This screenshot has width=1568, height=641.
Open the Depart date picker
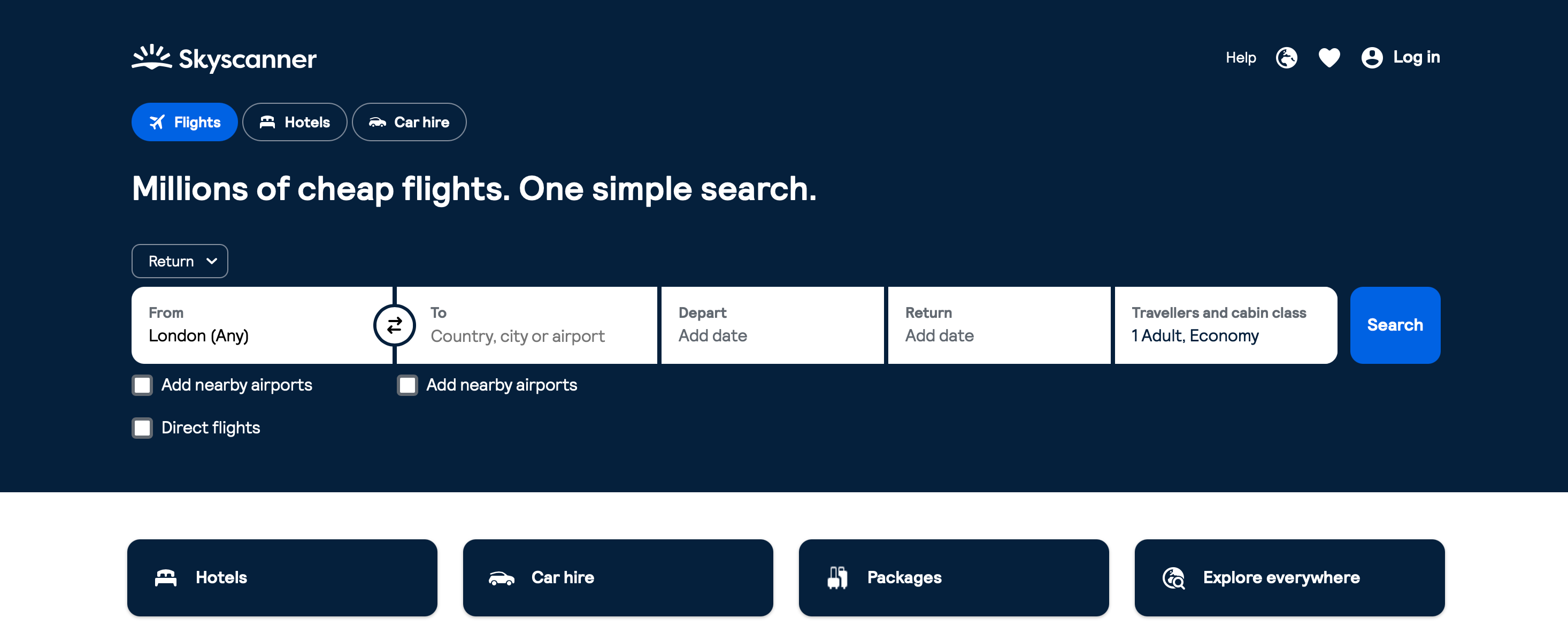(x=771, y=325)
